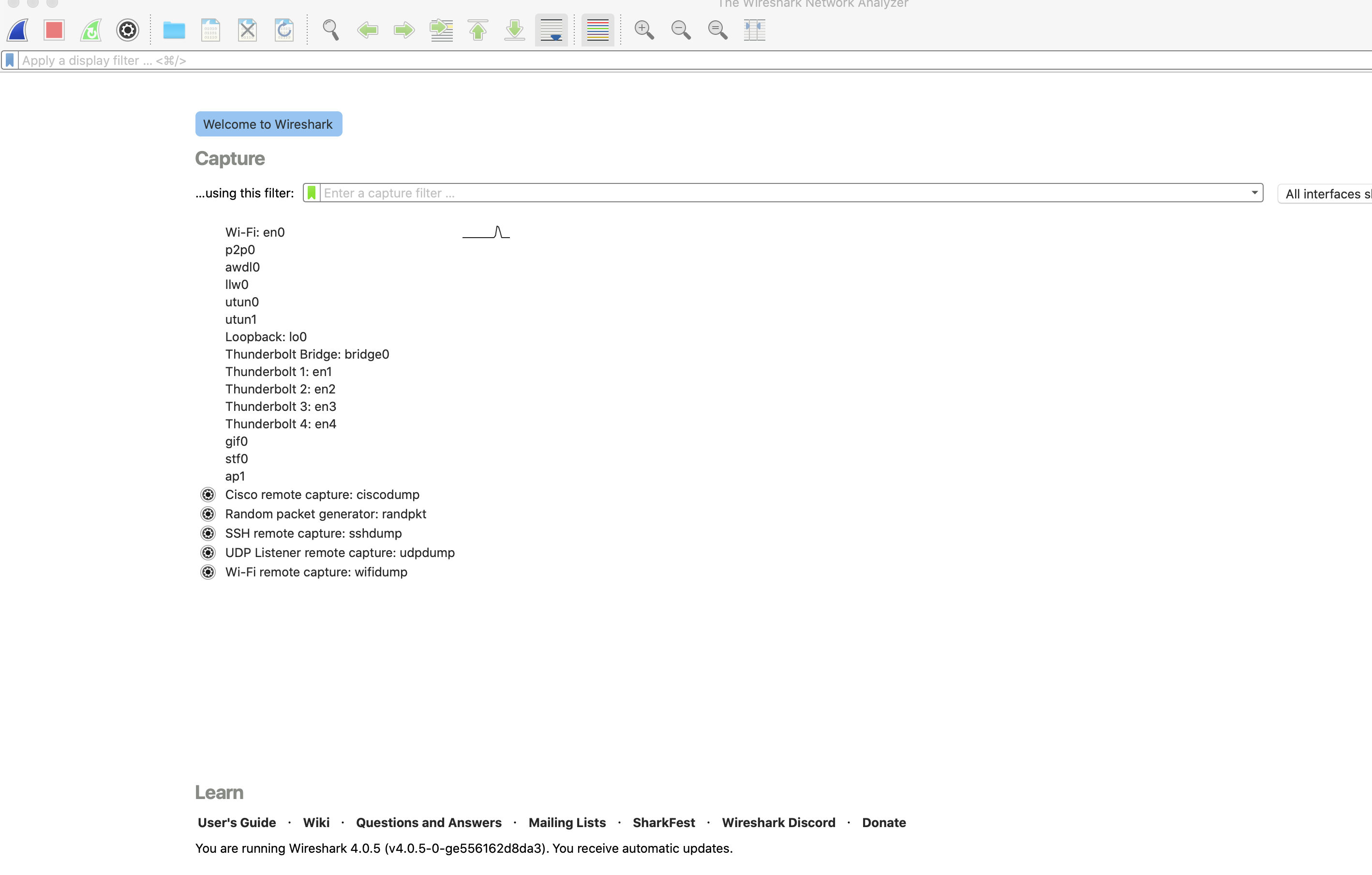Restart the current capture with green fin
Screen dimensions: 1372x875
click(91, 30)
